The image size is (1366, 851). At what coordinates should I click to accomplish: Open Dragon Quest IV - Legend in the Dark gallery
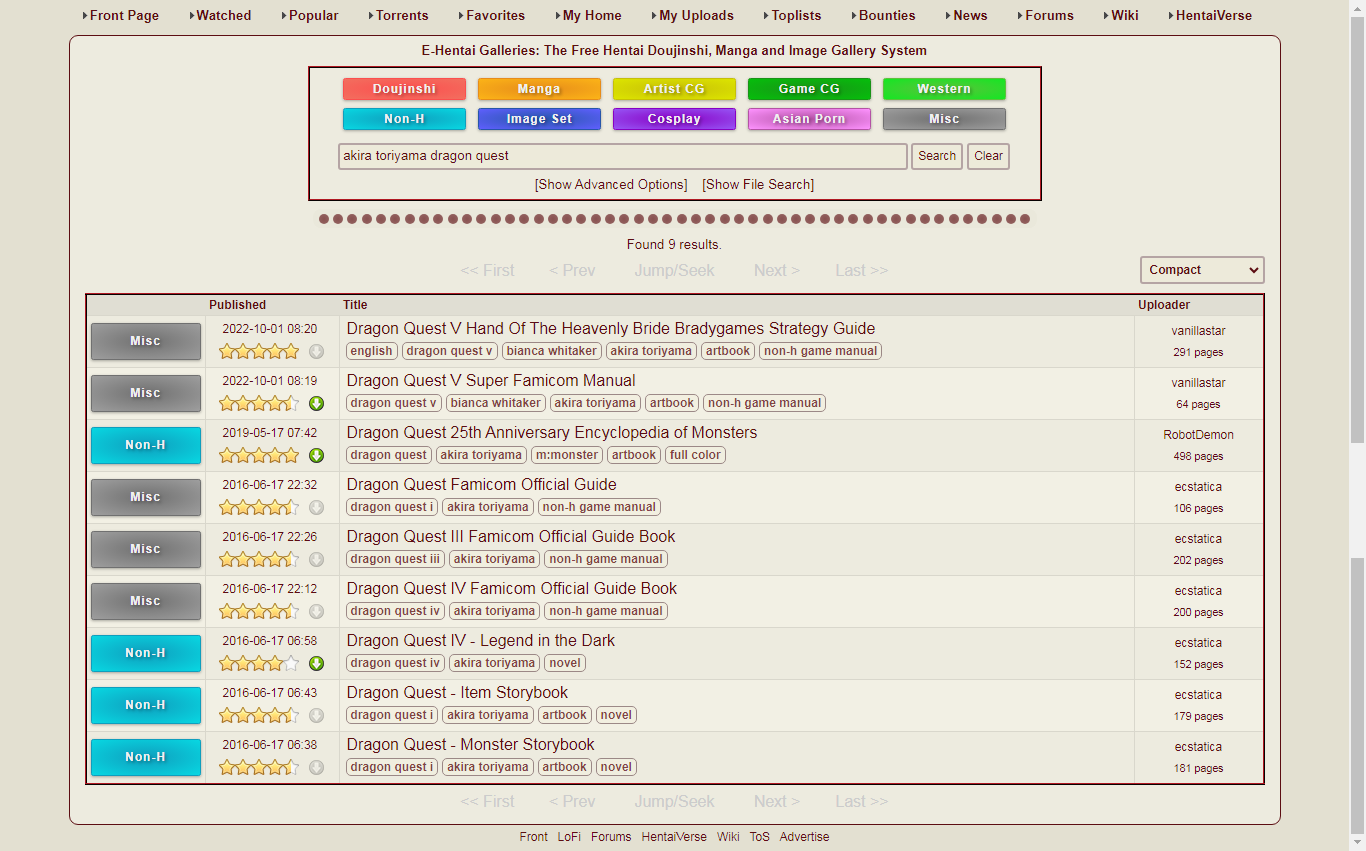pos(481,641)
